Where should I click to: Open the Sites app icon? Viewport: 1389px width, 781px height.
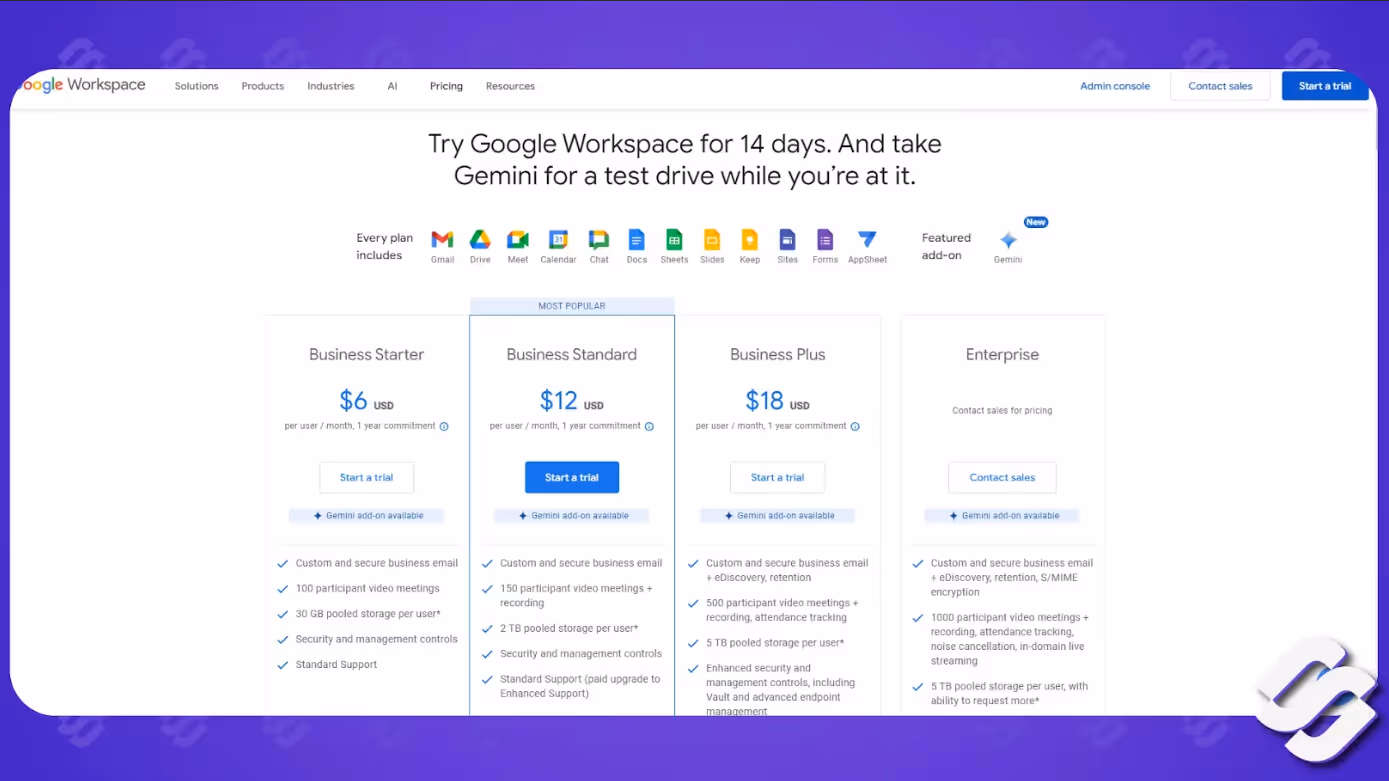787,240
